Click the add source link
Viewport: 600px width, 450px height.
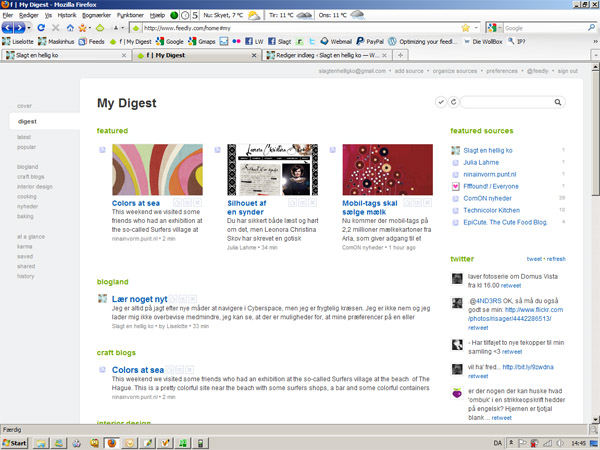pos(409,71)
